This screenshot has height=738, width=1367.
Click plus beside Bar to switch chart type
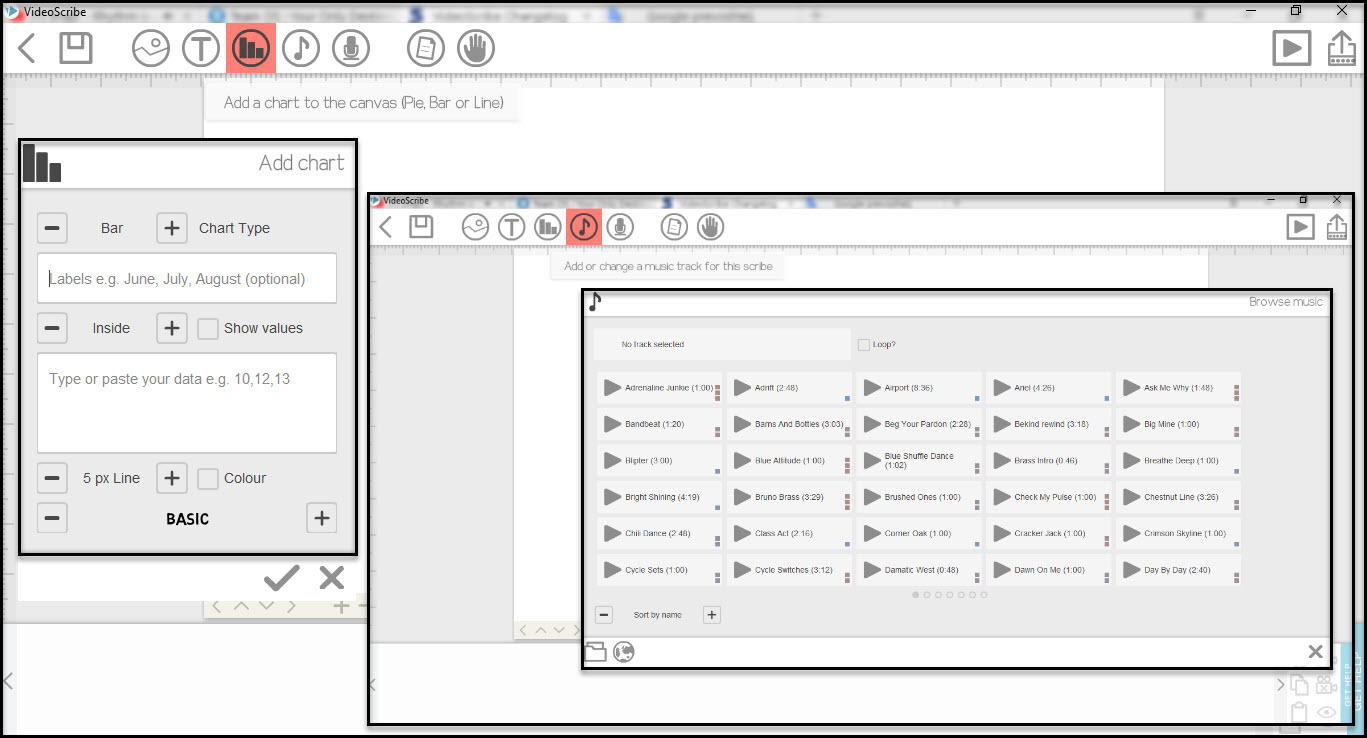point(172,228)
